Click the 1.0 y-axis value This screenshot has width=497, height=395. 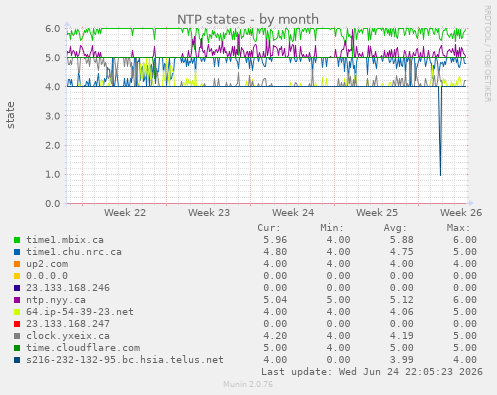click(53, 174)
